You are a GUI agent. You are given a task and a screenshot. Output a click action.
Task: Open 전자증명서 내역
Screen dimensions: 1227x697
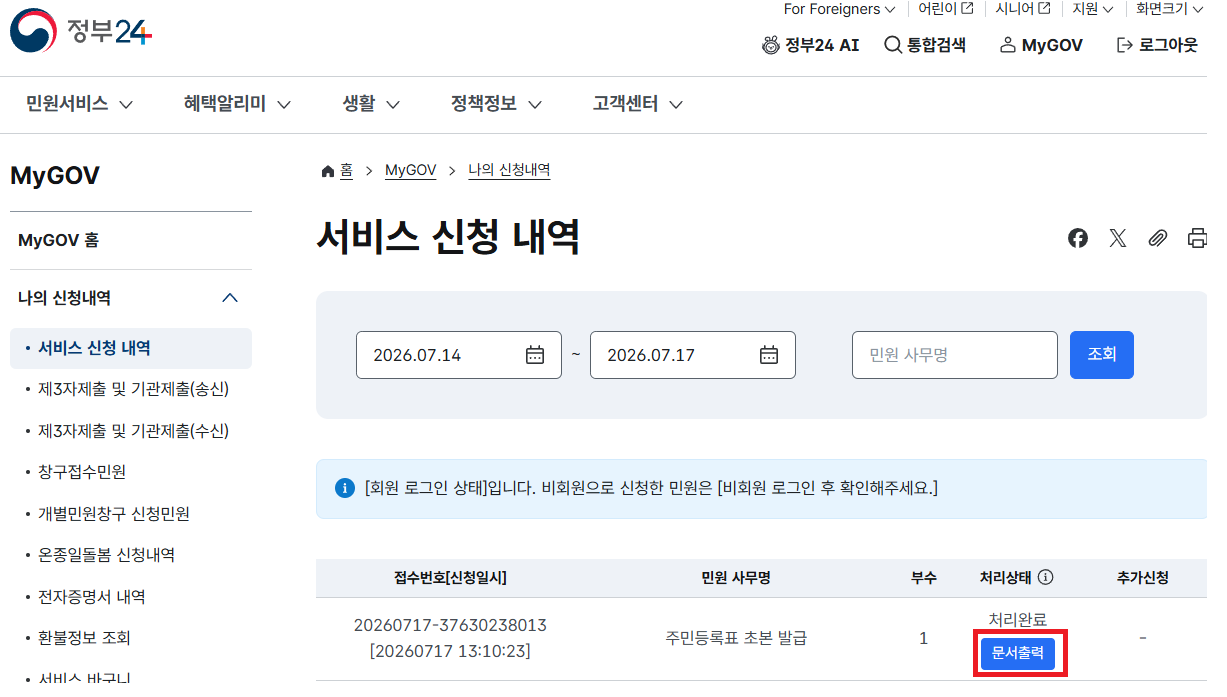(x=92, y=597)
